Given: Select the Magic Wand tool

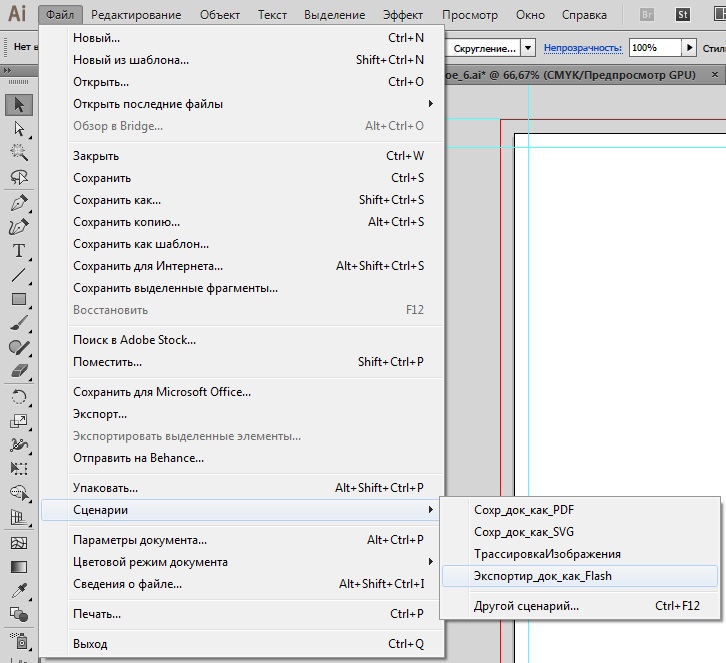Looking at the screenshot, I should (x=19, y=153).
